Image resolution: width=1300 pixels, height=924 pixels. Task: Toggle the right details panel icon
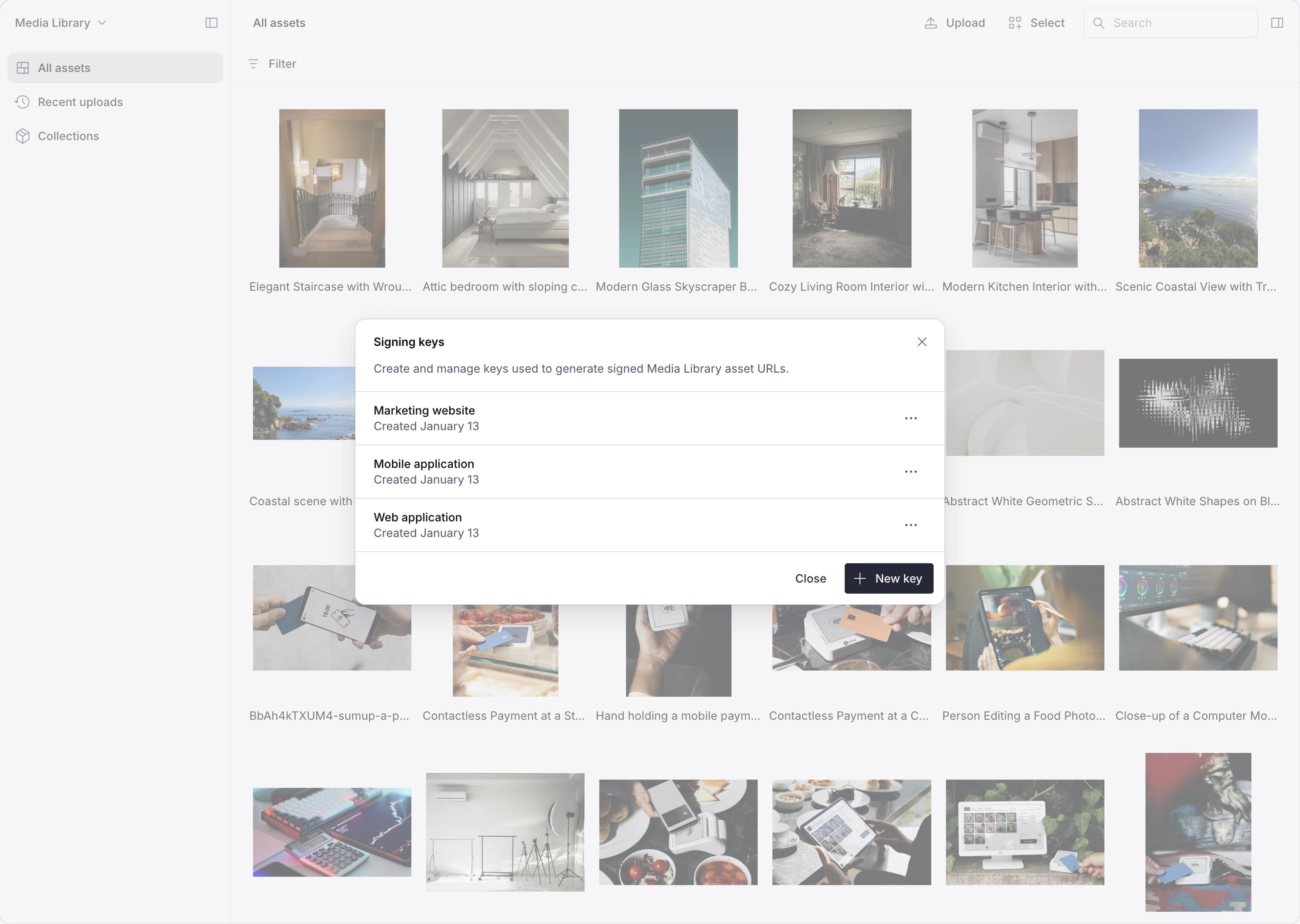point(1277,23)
